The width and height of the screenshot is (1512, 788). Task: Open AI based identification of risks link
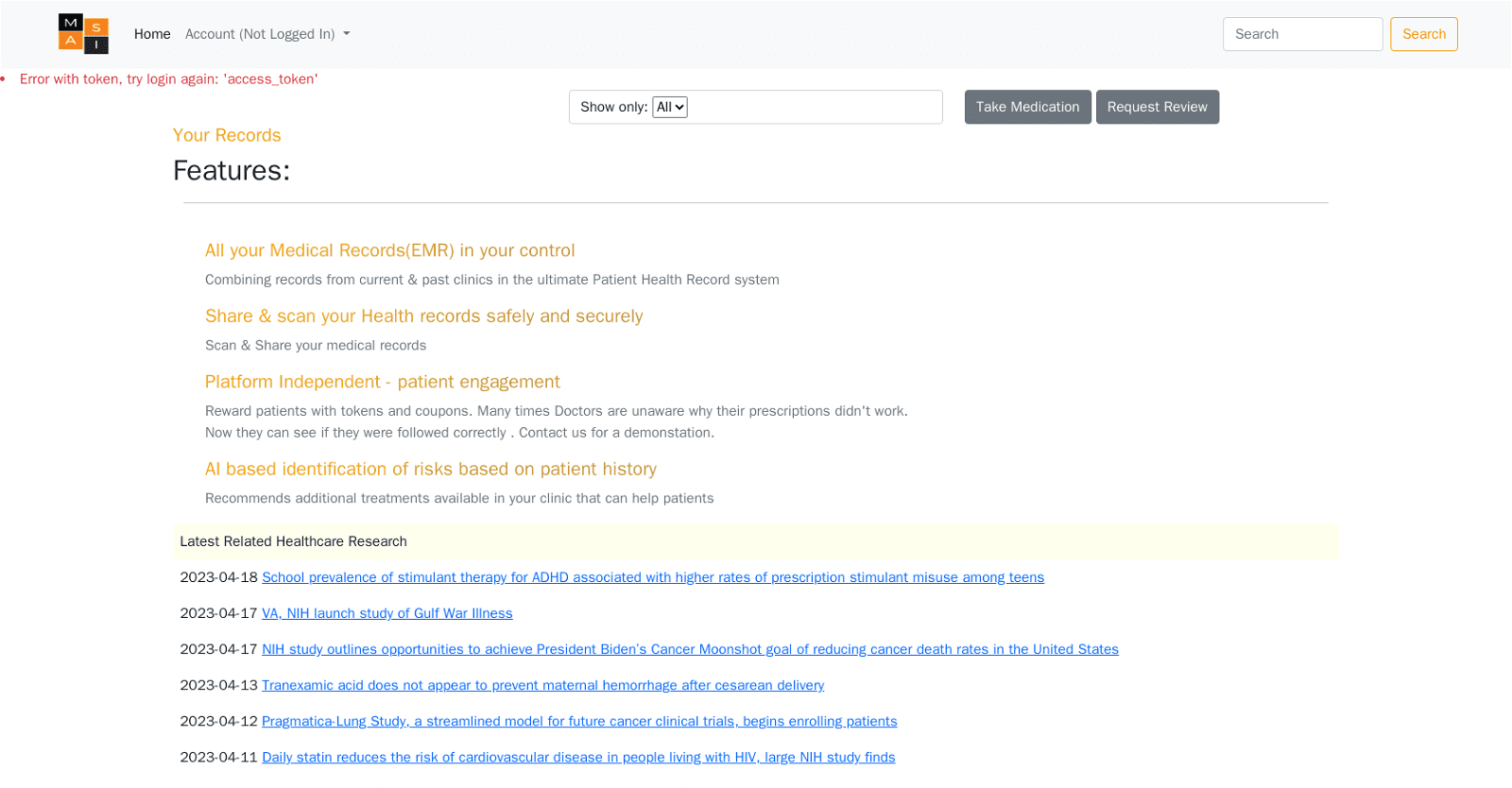[x=430, y=470]
